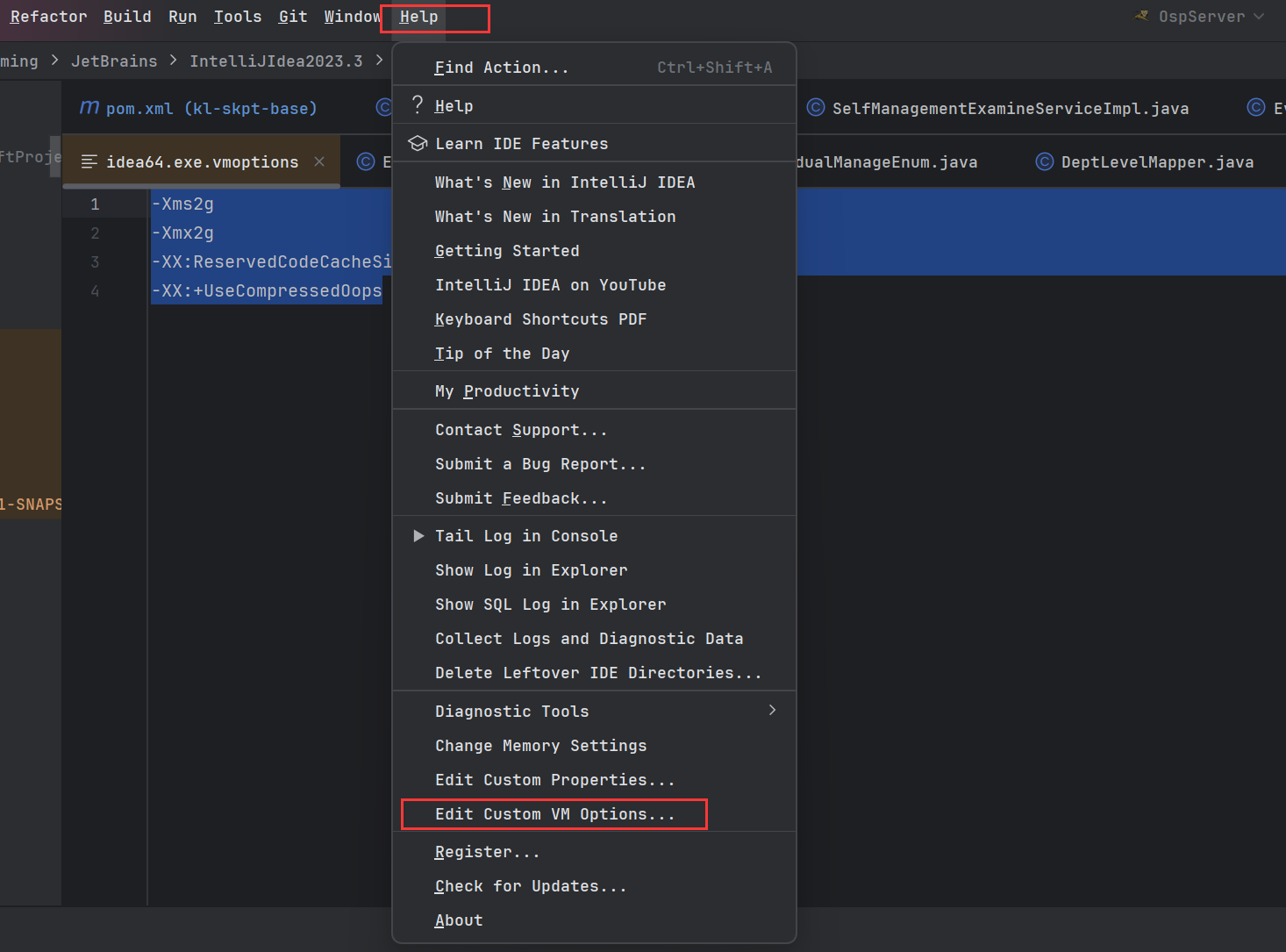Choose Collect Logs and Diagnostic Data
This screenshot has width=1286, height=952.
tap(594, 639)
